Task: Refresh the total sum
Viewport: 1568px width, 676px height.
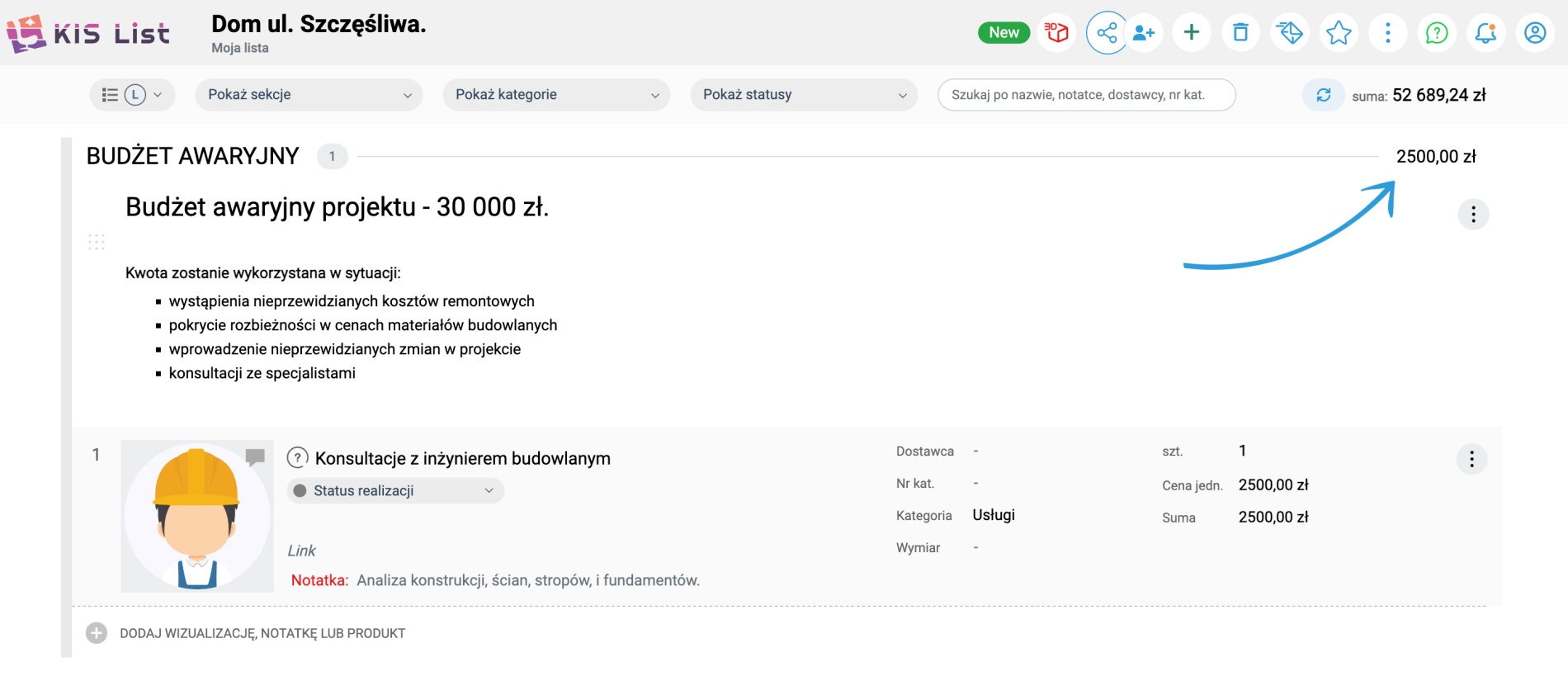Action: (x=1324, y=95)
